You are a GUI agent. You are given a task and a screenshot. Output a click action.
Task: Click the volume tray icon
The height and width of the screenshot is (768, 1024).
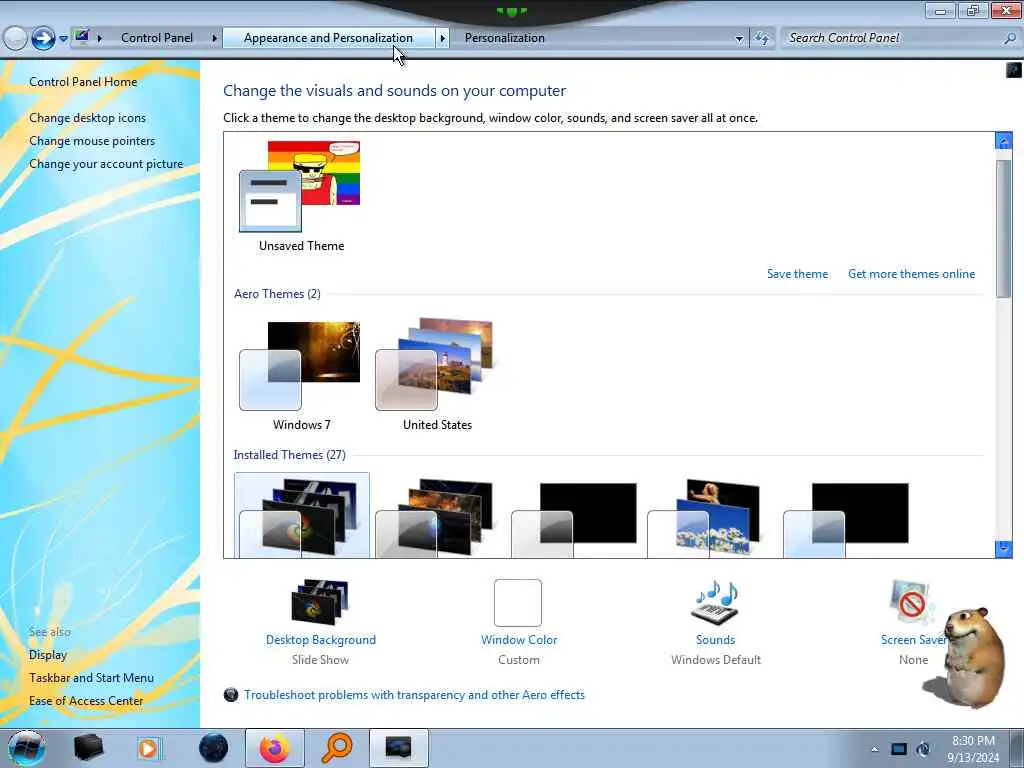[923, 749]
